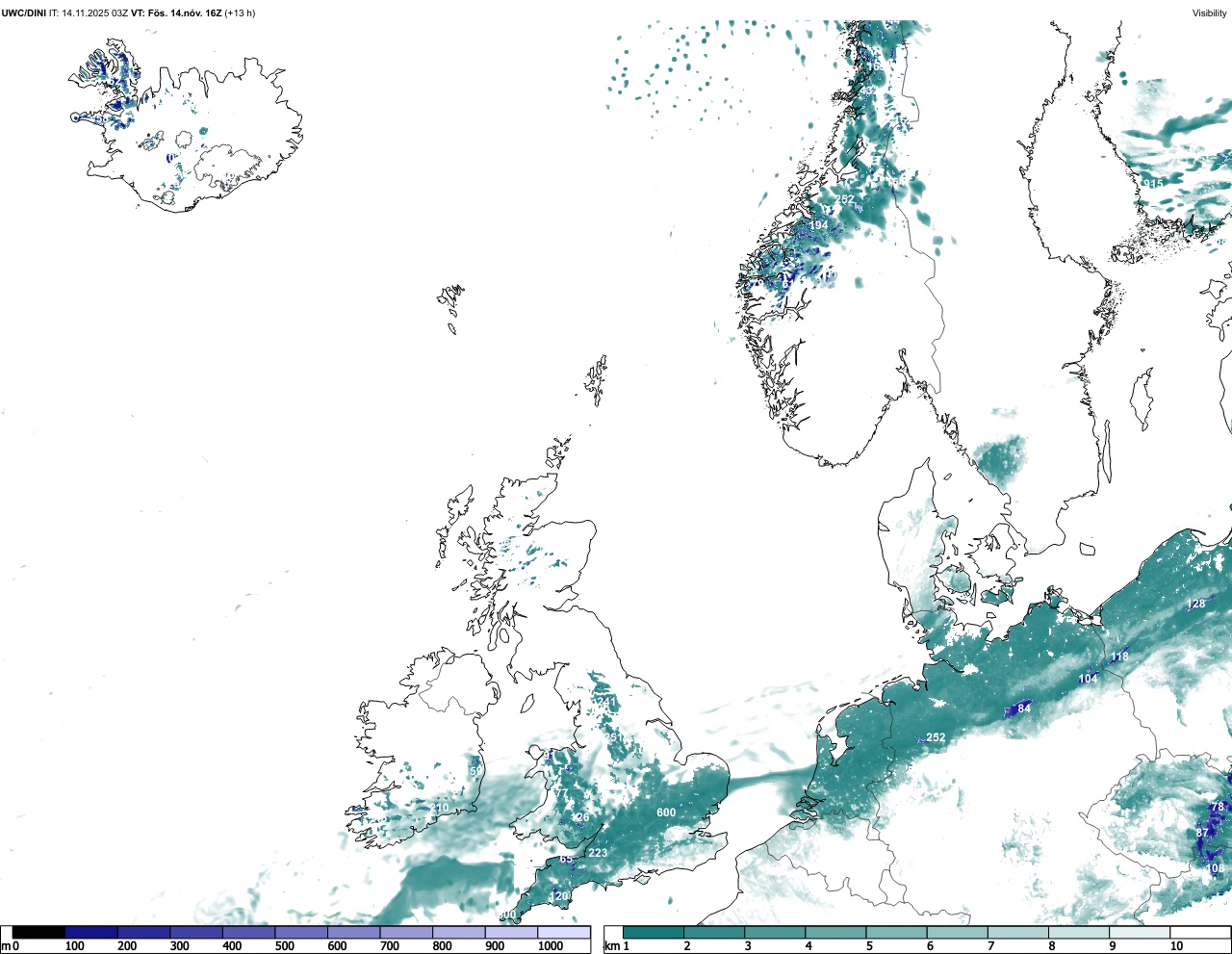Click the 'UWC/DINI' model header text
Image resolution: width=1232 pixels, height=954 pixels.
point(23,13)
